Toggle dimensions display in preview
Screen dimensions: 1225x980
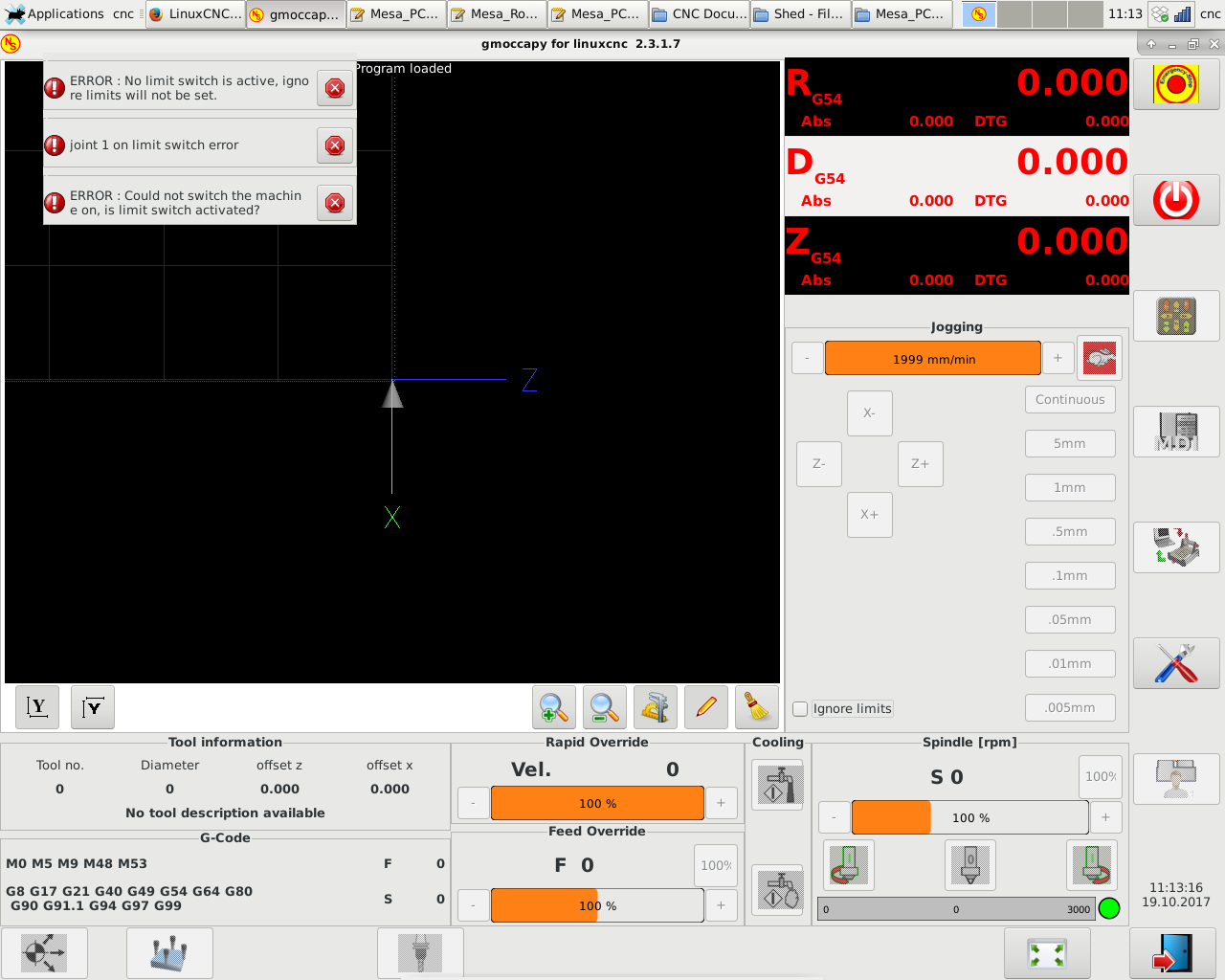[656, 708]
